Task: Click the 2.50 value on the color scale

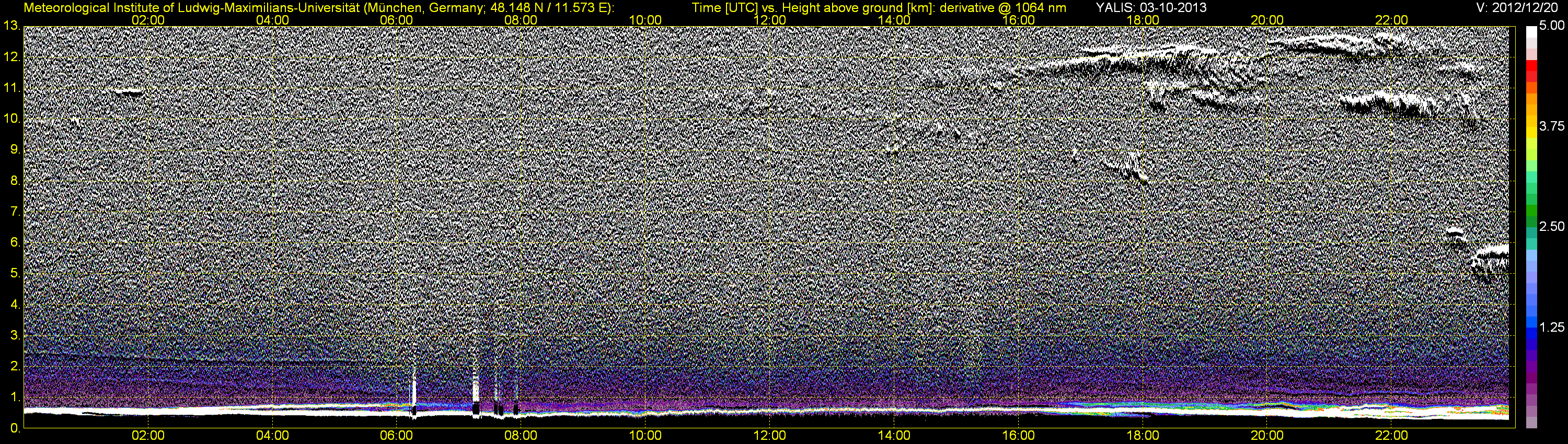Action: [1552, 226]
